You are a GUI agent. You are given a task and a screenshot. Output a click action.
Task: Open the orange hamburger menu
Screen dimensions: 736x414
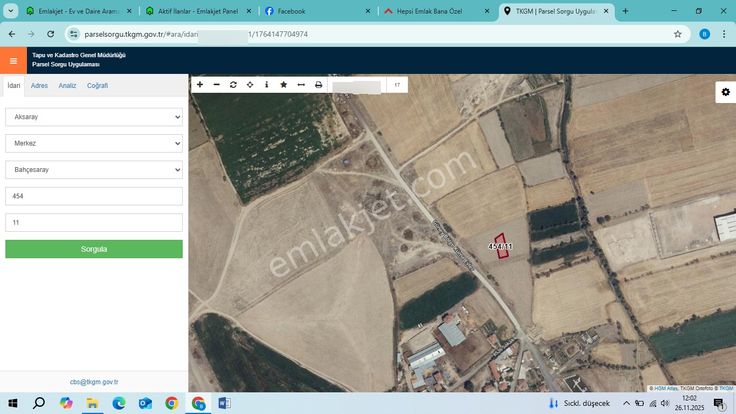tap(14, 61)
